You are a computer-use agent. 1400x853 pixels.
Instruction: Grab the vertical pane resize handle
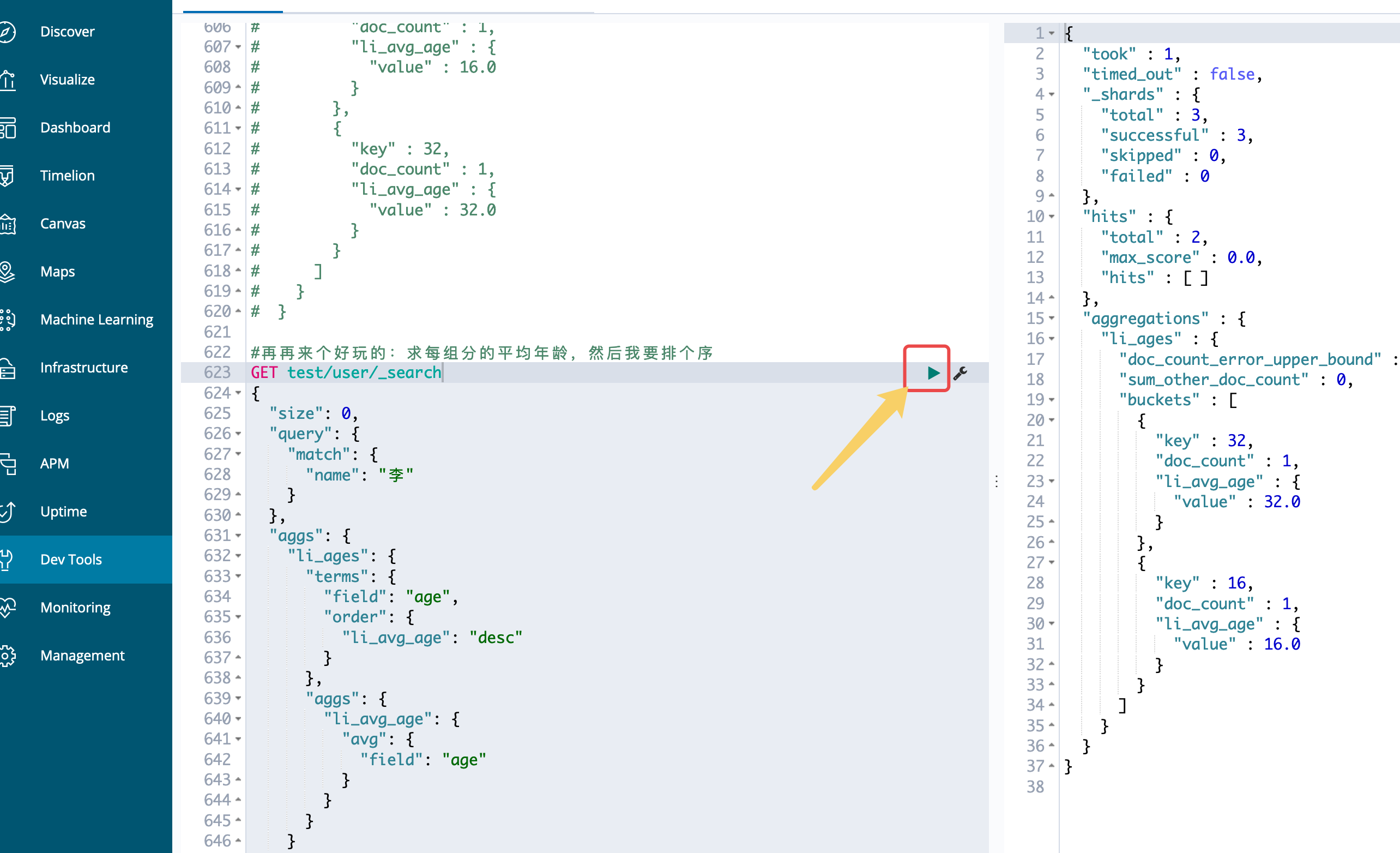click(997, 482)
